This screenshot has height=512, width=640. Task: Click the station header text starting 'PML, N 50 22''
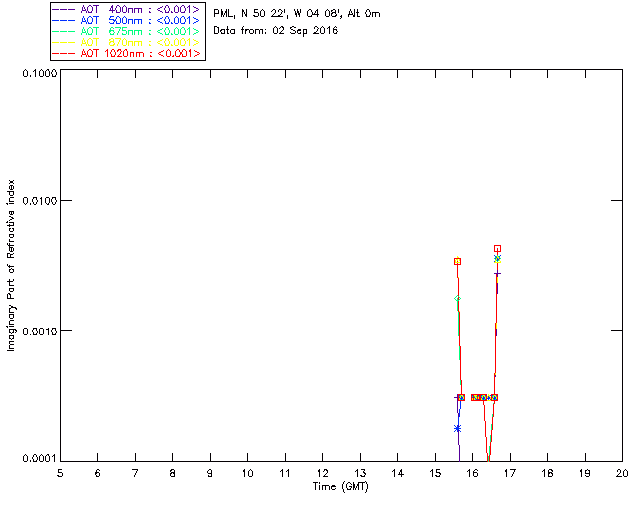(x=297, y=14)
